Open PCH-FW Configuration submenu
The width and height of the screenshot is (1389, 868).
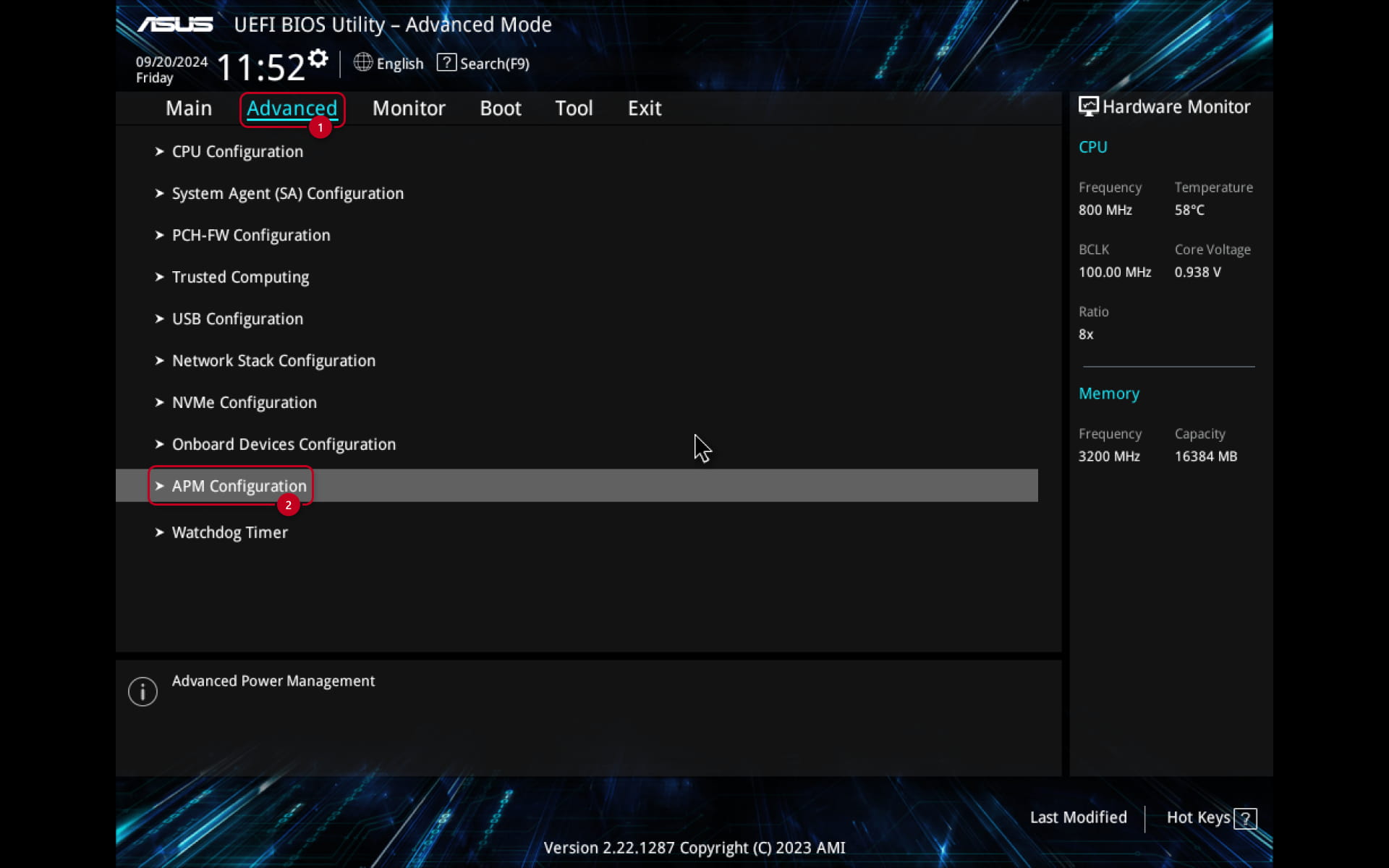point(251,236)
